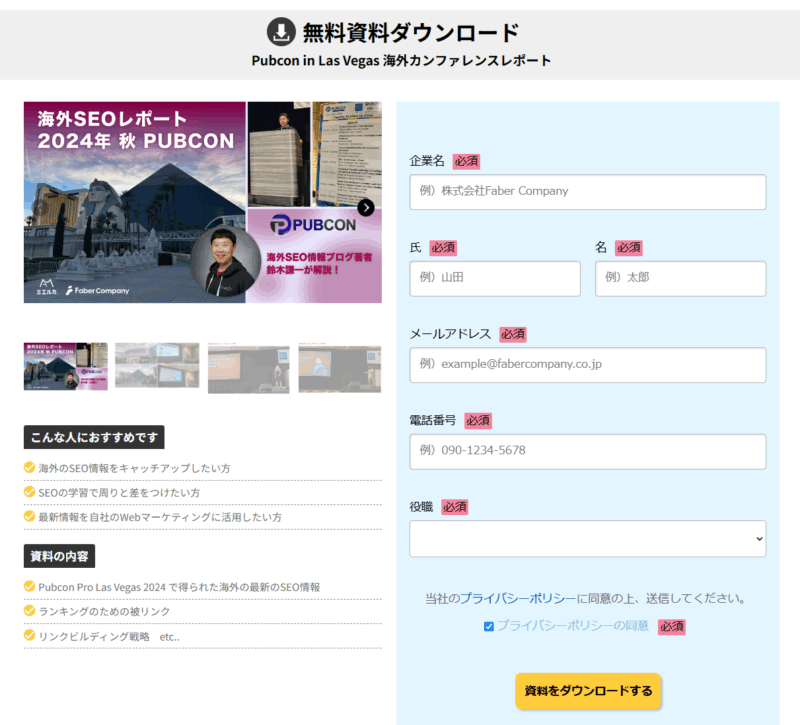Click the text 海外のSEO情報をキャッチアップしたい方
The height and width of the screenshot is (725, 800).
134,468
